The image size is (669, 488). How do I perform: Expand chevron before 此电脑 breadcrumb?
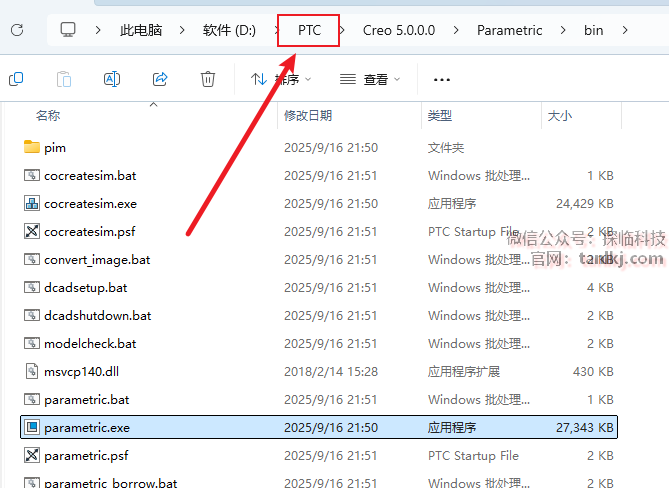pos(98,30)
